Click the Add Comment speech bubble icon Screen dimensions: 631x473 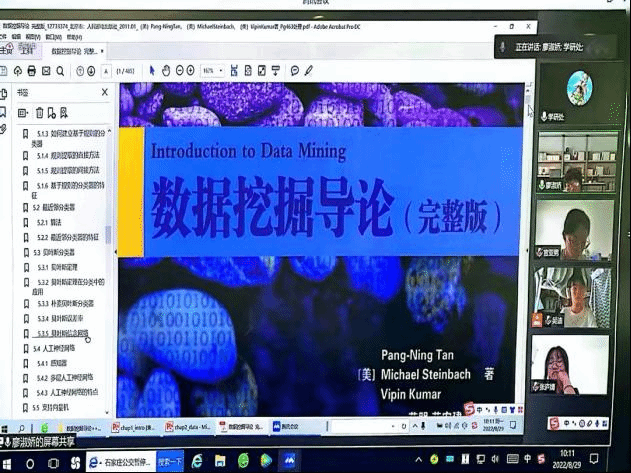click(x=294, y=71)
